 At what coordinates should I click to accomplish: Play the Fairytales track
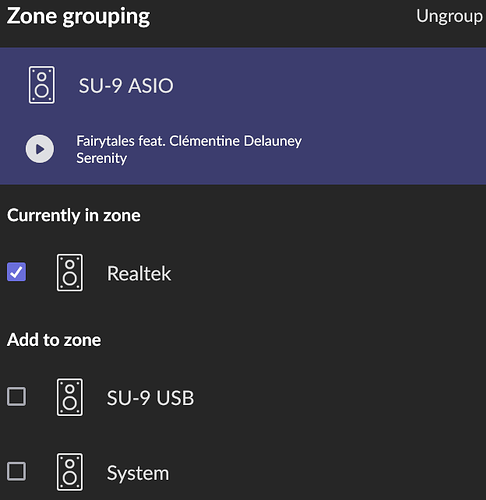tap(40, 149)
